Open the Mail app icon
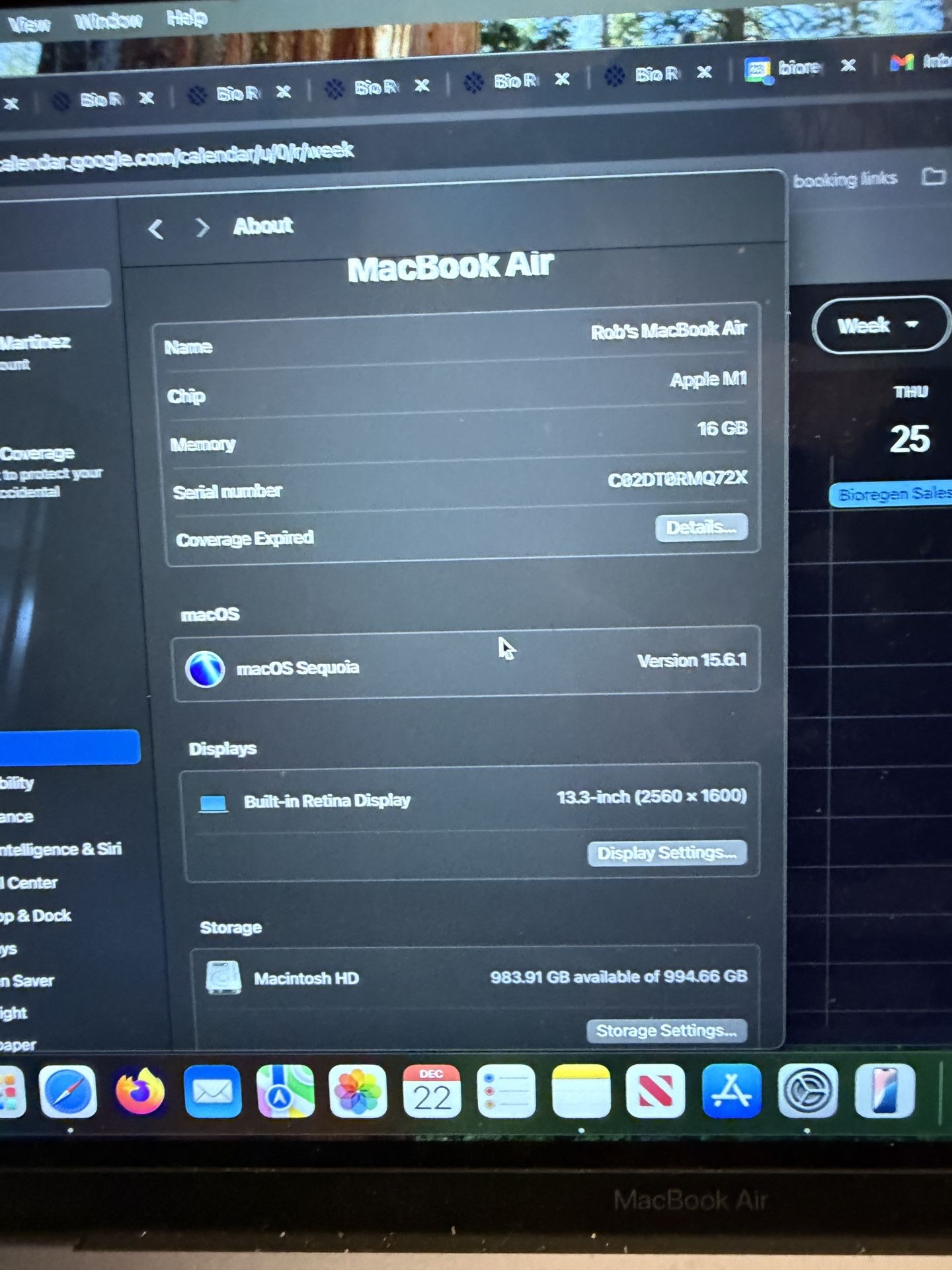Screen dimensions: 952x1270 tap(212, 1091)
